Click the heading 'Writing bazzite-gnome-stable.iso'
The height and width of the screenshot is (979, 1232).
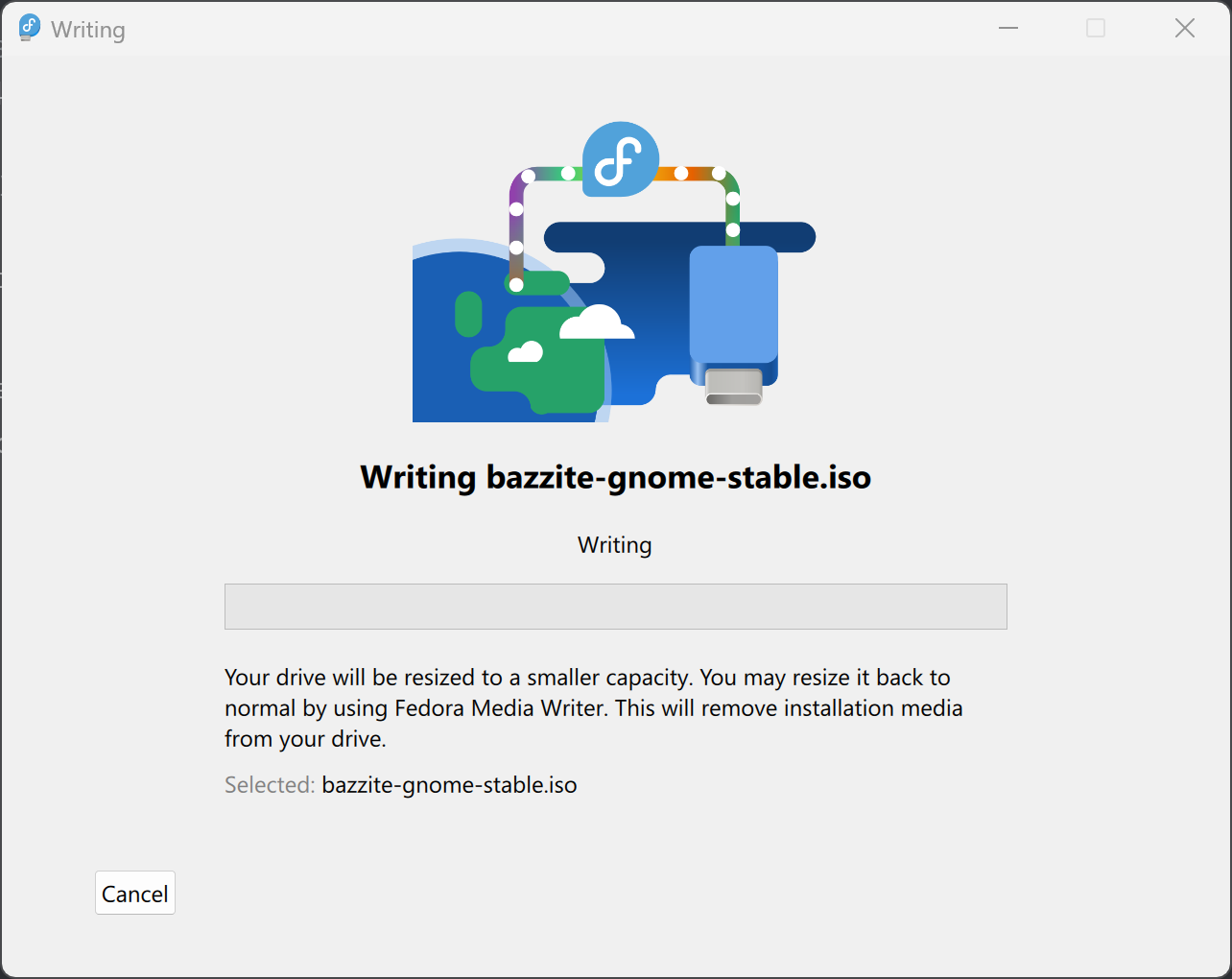[616, 477]
